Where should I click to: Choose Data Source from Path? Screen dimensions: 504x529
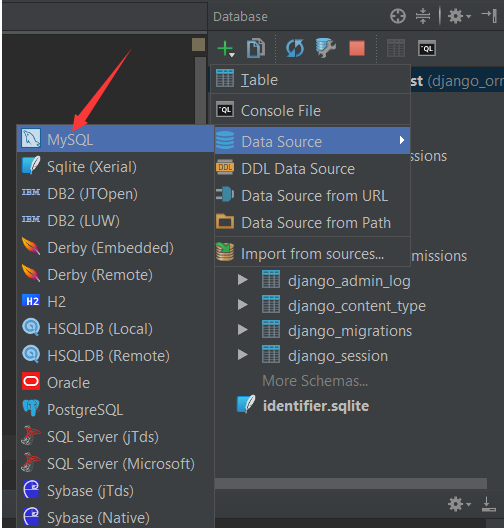coord(312,223)
